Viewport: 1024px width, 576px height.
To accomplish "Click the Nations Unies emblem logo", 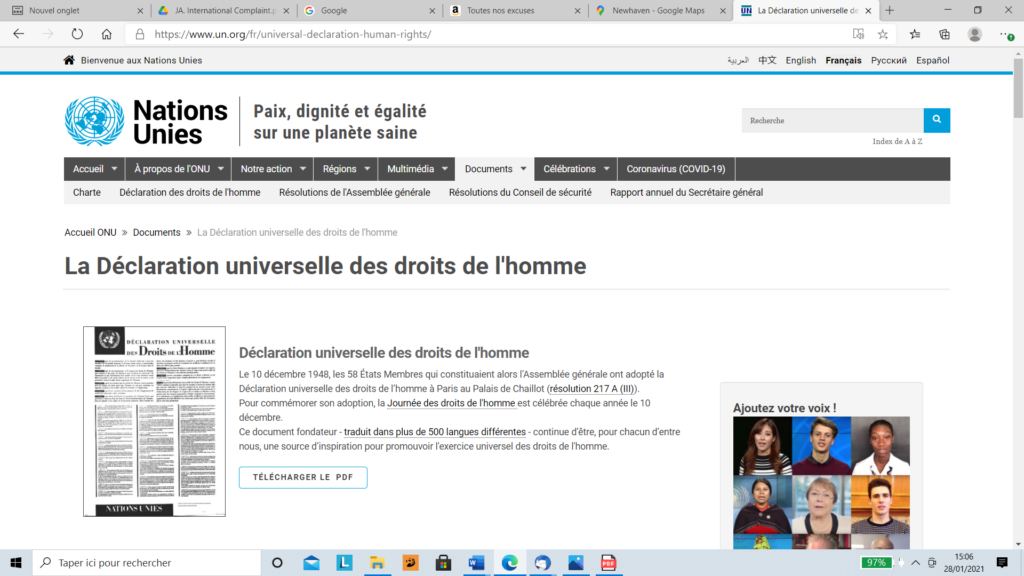I will tap(94, 121).
